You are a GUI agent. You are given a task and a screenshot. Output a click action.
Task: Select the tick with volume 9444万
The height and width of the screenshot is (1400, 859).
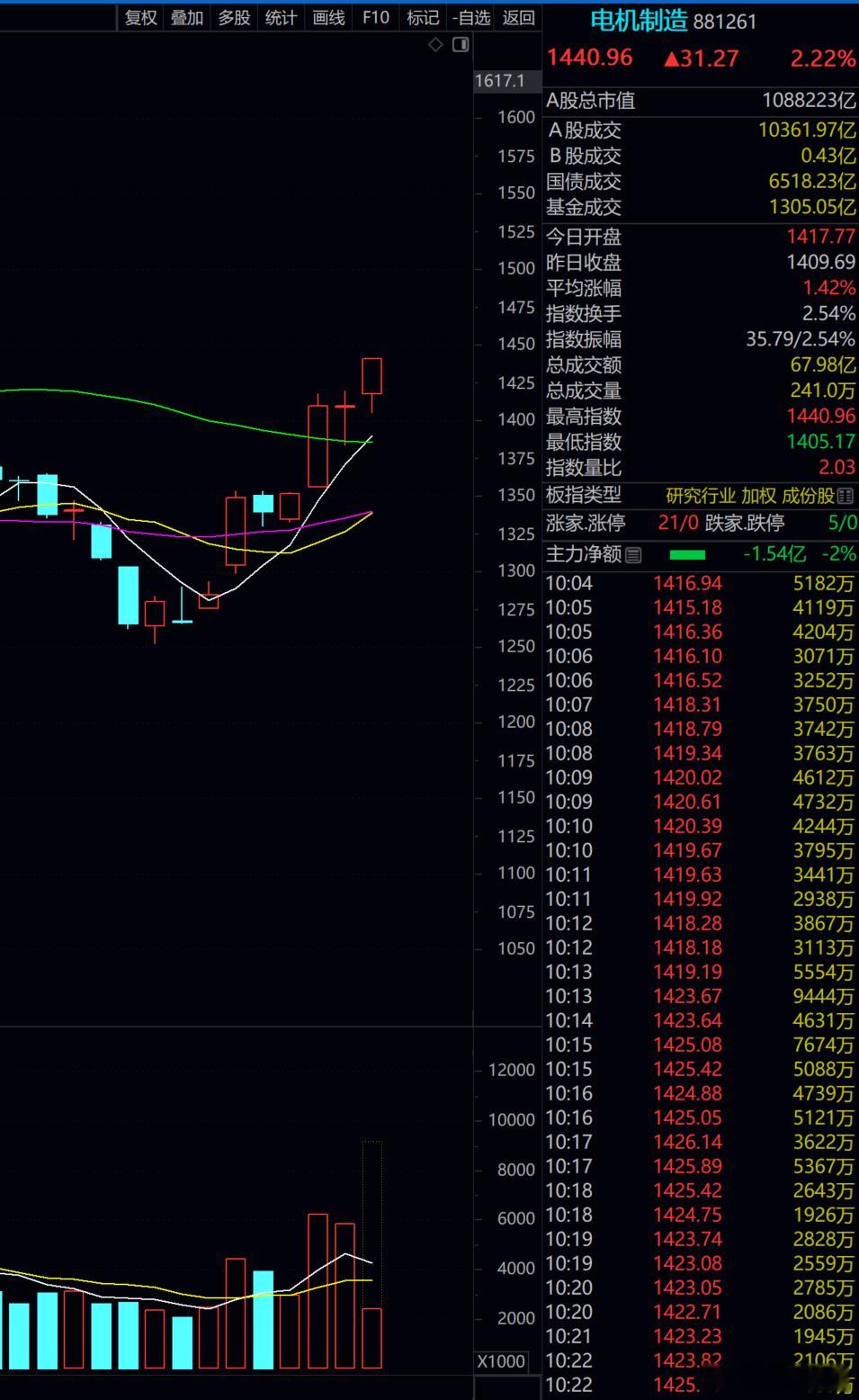point(701,996)
